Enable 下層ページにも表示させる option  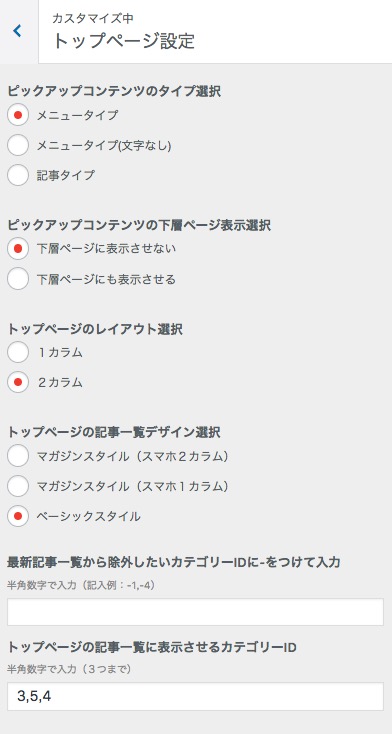pos(18,279)
